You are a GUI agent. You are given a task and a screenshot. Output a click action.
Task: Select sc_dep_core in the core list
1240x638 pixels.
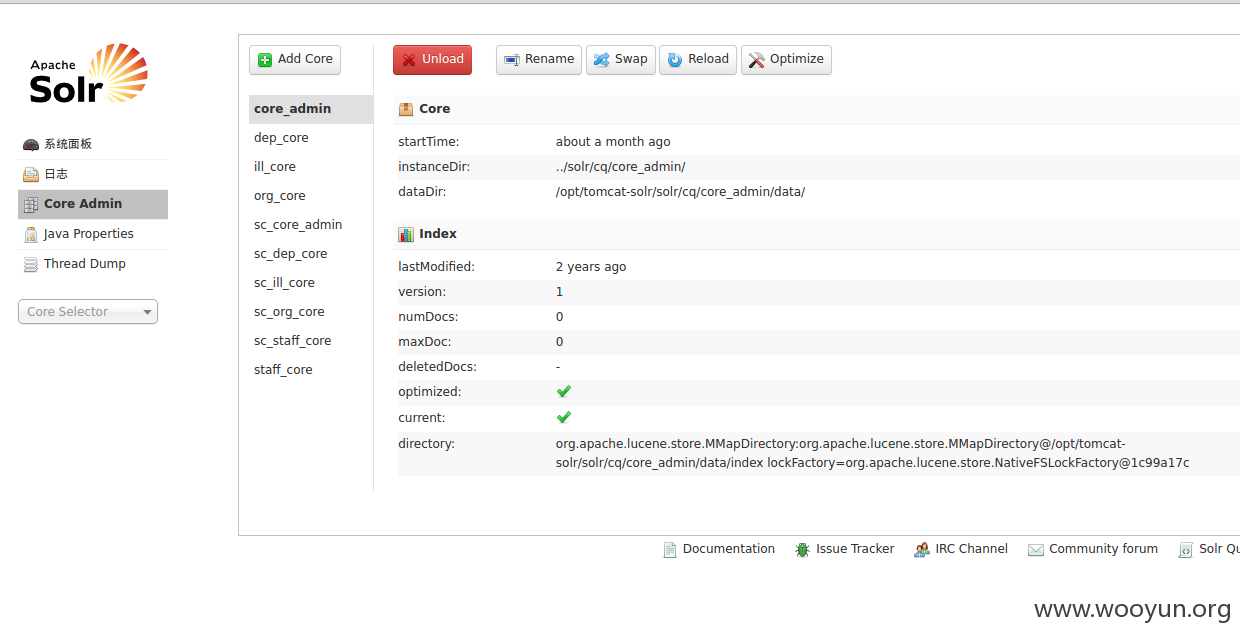(311, 254)
